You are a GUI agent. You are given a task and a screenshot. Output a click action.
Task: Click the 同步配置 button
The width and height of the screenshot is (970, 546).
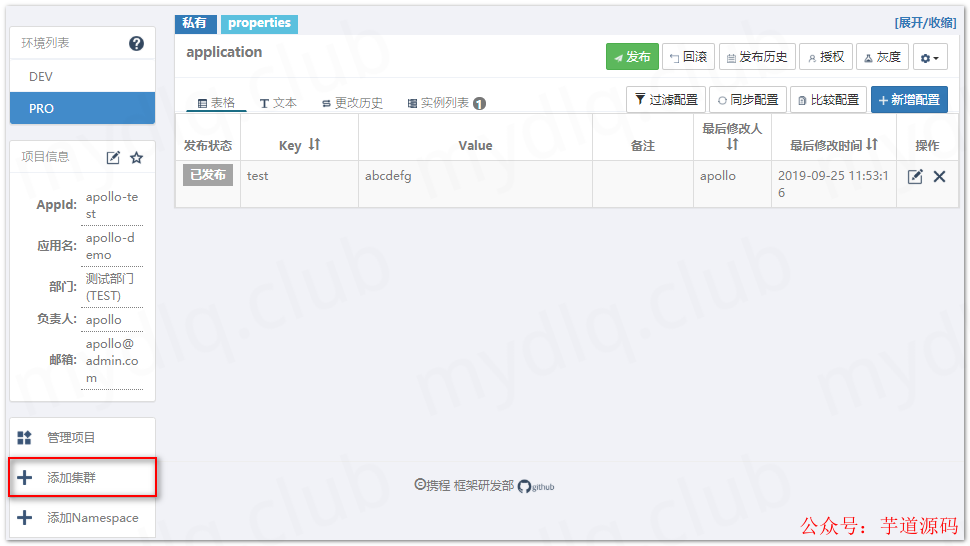pos(748,100)
